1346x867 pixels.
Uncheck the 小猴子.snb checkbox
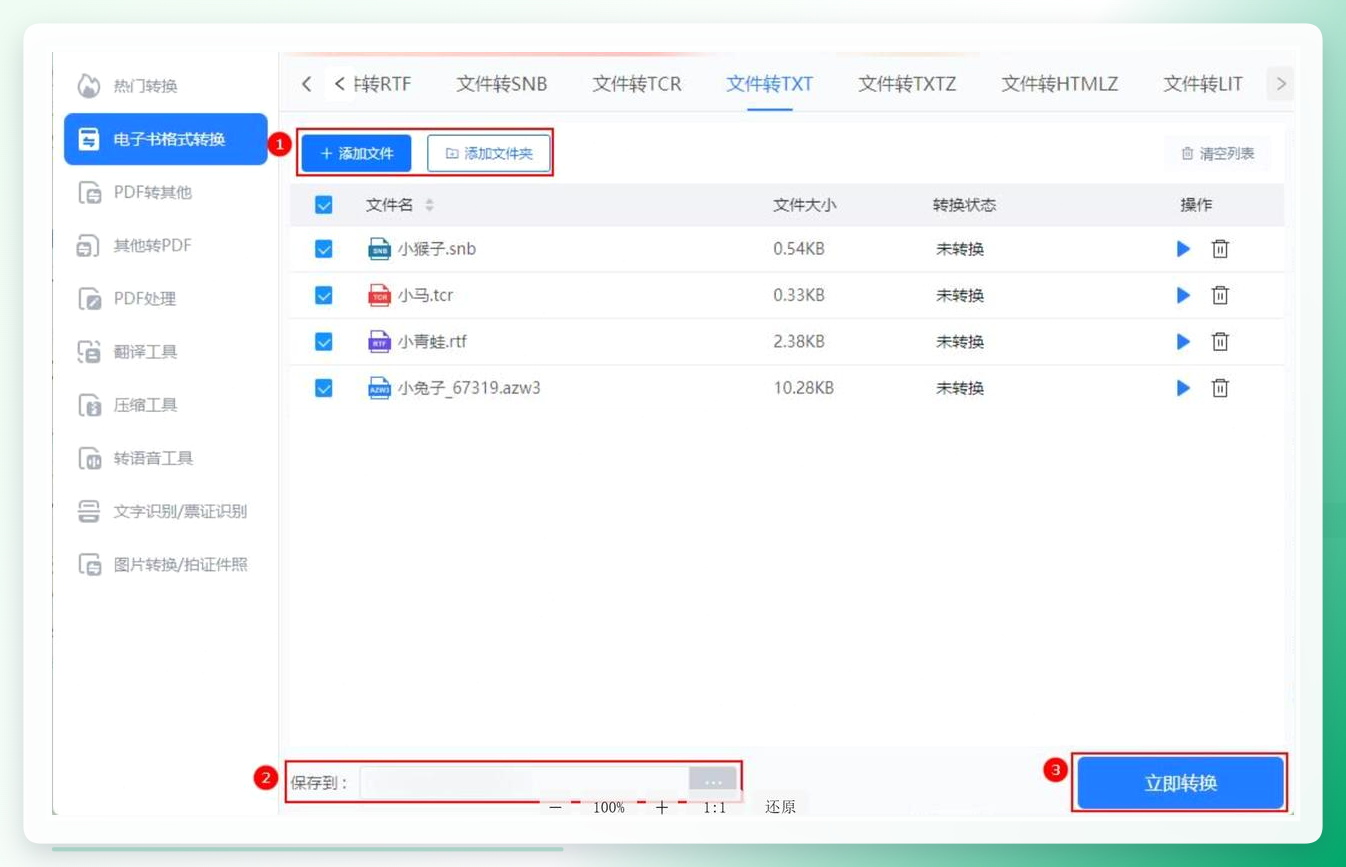pyautogui.click(x=324, y=249)
